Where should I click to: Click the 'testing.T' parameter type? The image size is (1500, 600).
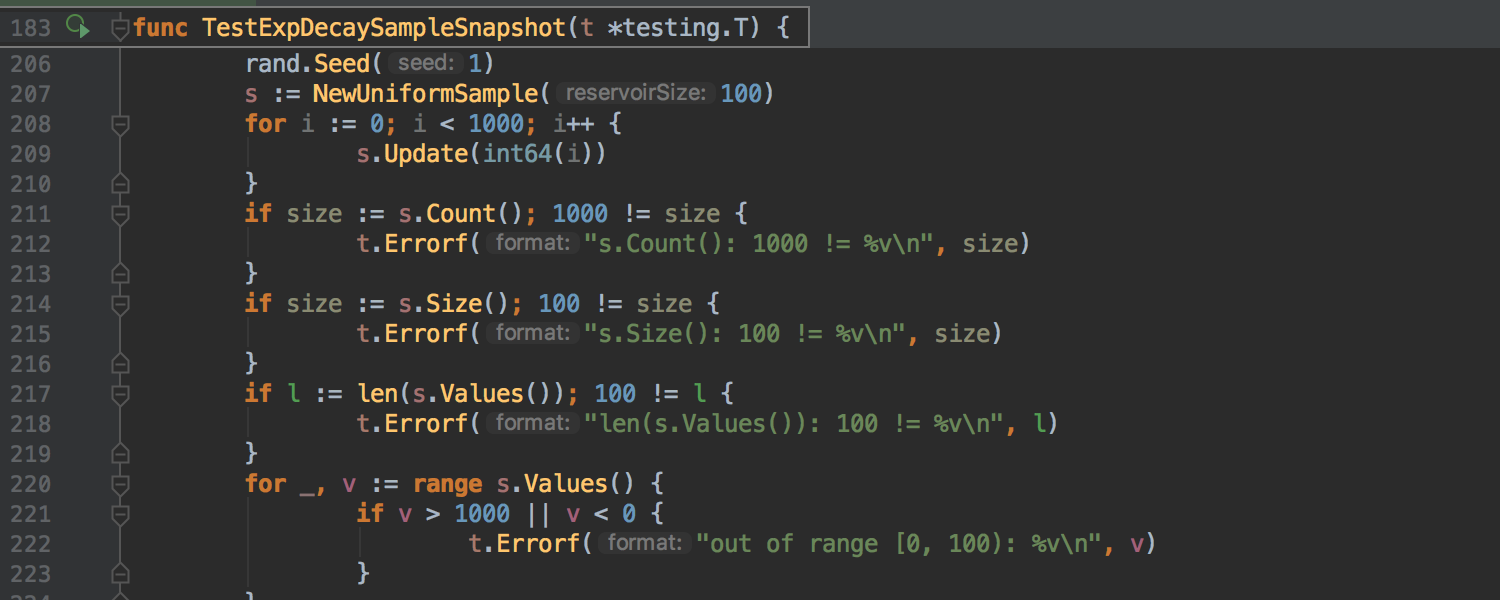685,27
